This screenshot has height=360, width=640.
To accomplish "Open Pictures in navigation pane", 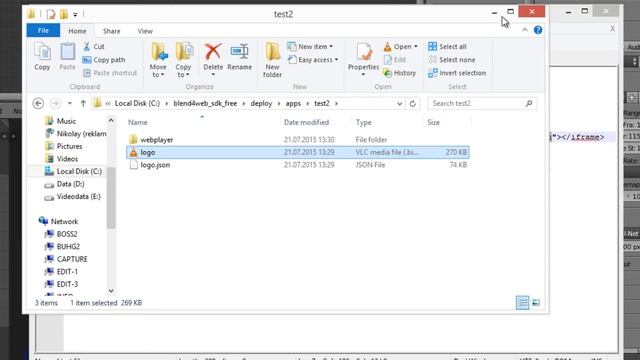I will coord(69,146).
